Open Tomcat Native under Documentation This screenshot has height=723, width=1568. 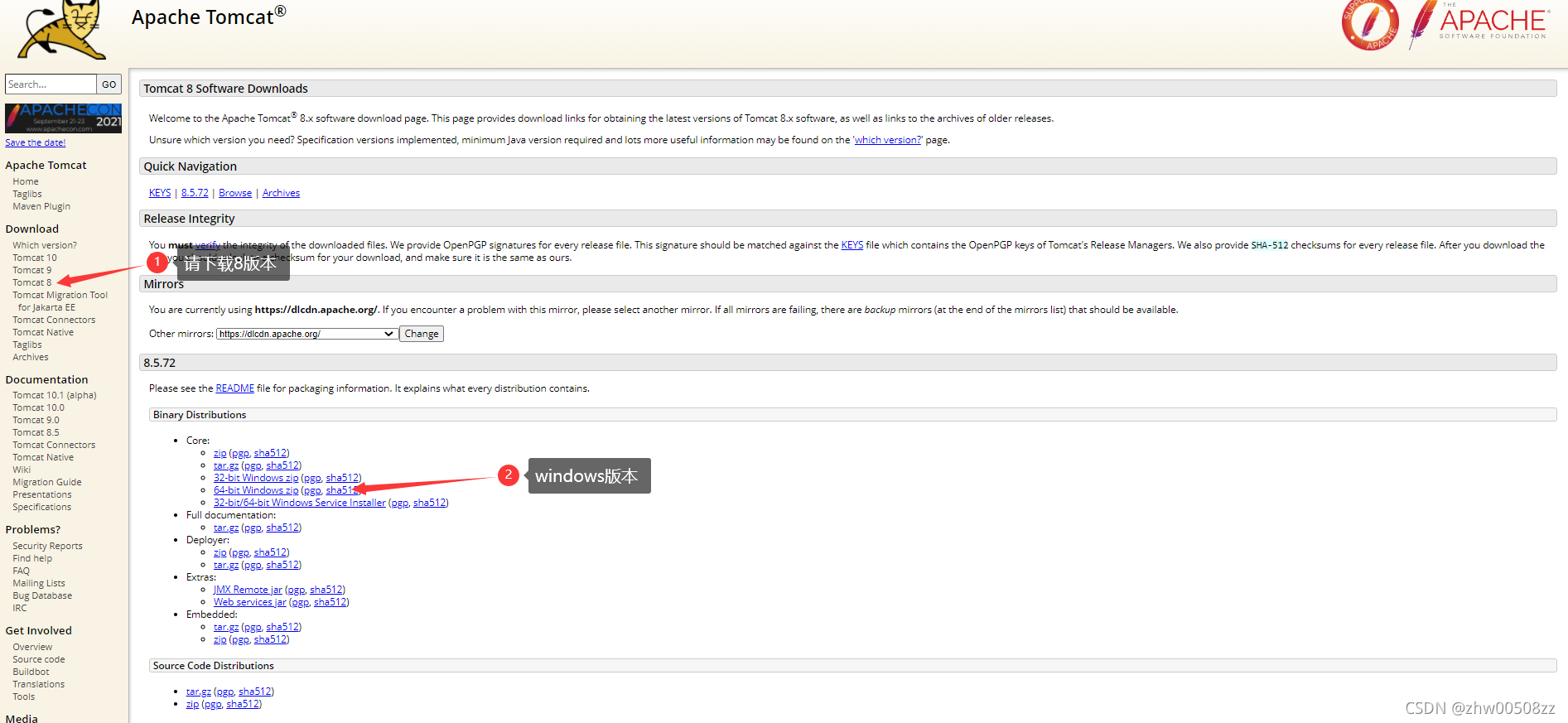coord(43,457)
